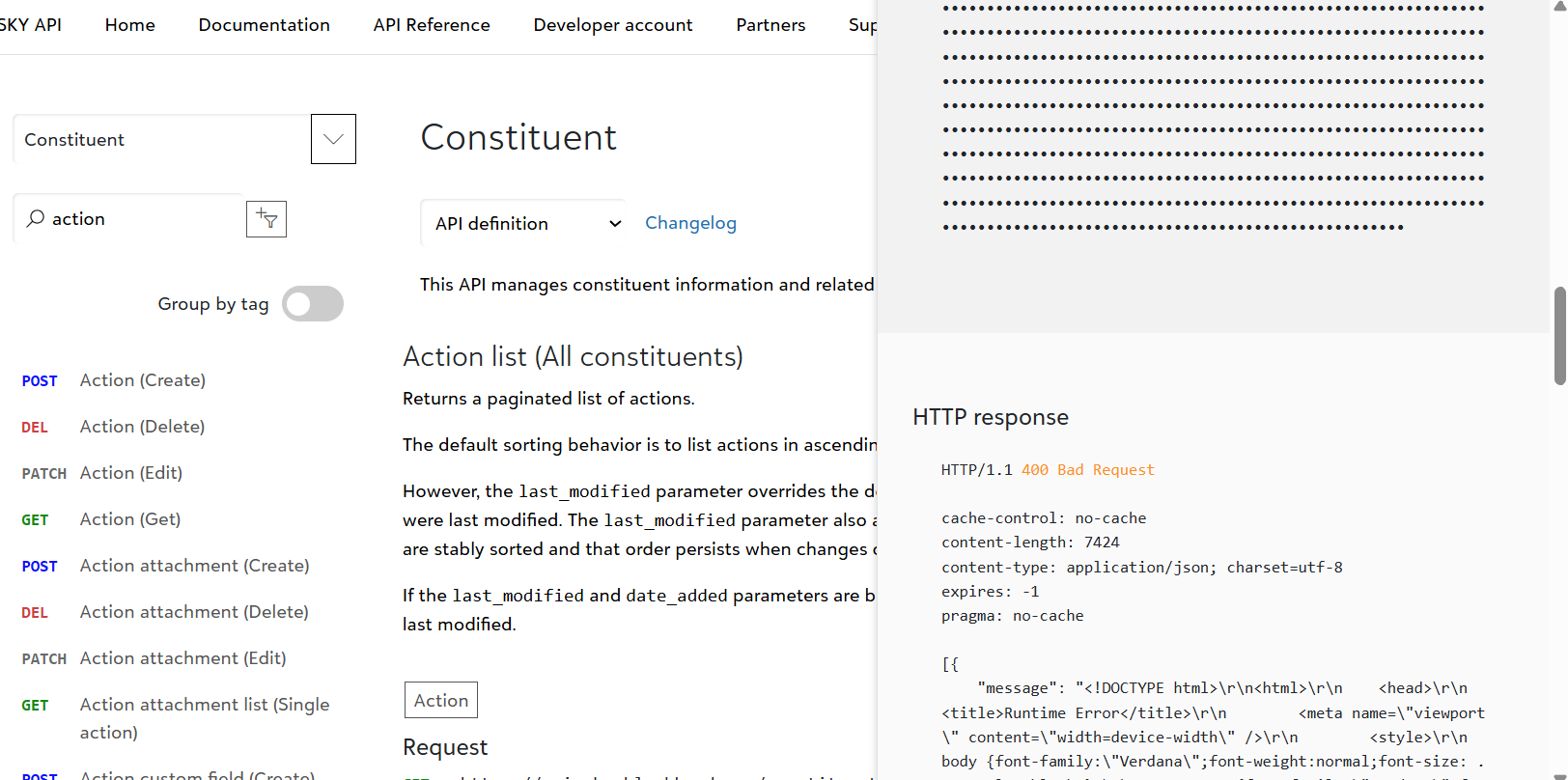Open the Constituent API dropdown arrow
This screenshot has width=1568, height=780.
click(x=333, y=139)
